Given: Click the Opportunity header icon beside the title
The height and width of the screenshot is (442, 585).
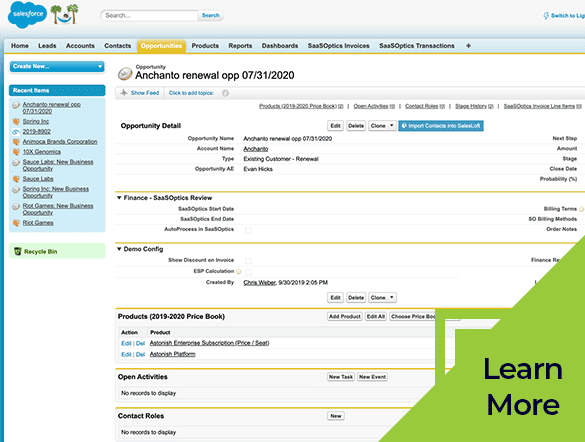Looking at the screenshot, I should click(x=125, y=73).
